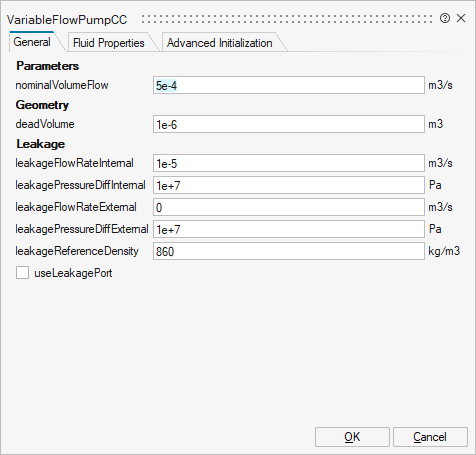Click the leakageFlowRateInternal input field
The image size is (476, 455).
click(x=289, y=163)
